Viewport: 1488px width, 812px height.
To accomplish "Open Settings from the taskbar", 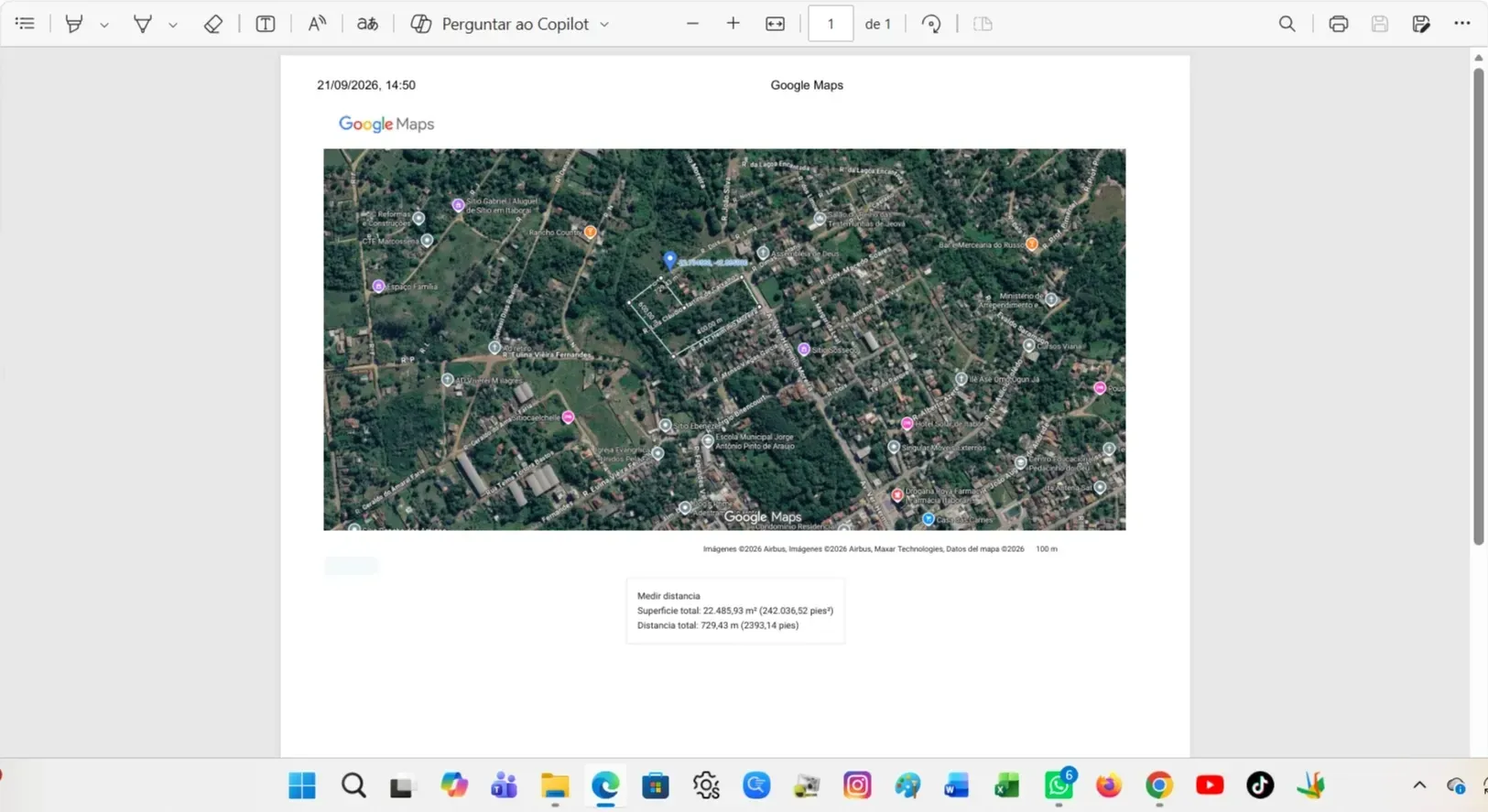I will tap(706, 785).
